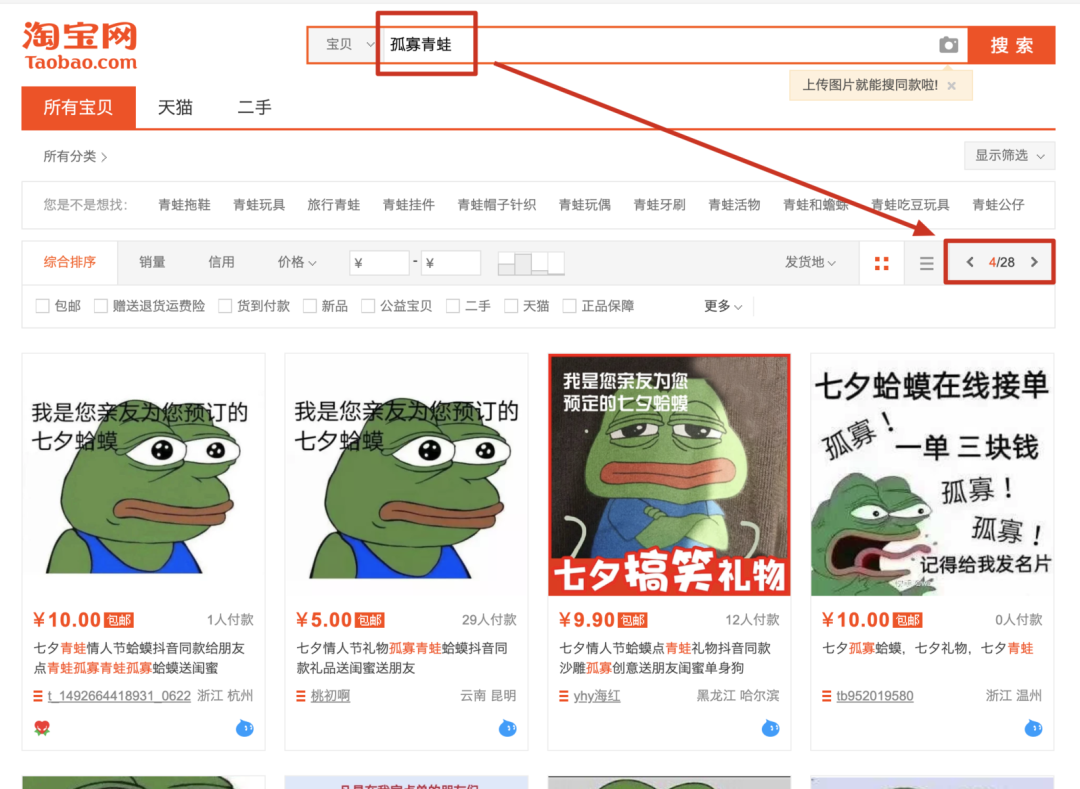Close the upload image tooltip
Viewport: 1080px width, 789px height.
pyautogui.click(x=951, y=85)
